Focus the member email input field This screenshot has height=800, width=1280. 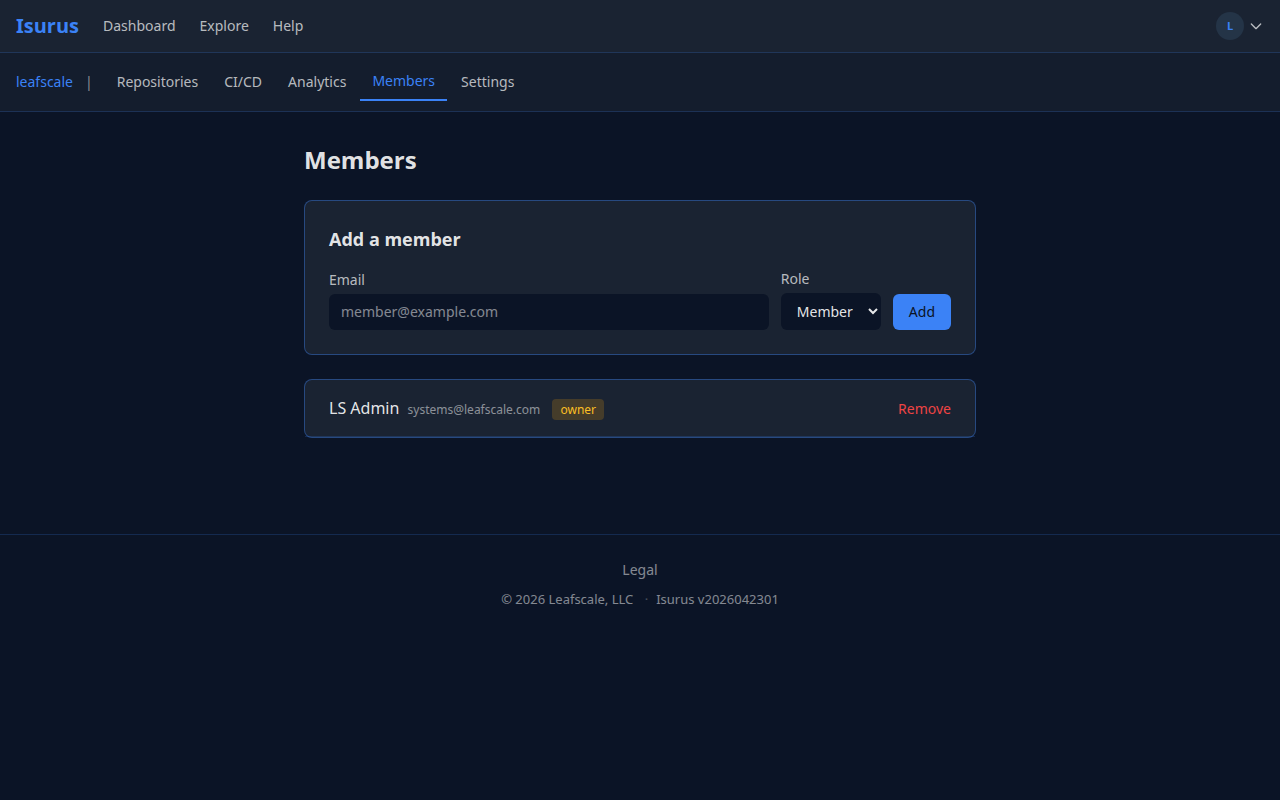click(549, 312)
